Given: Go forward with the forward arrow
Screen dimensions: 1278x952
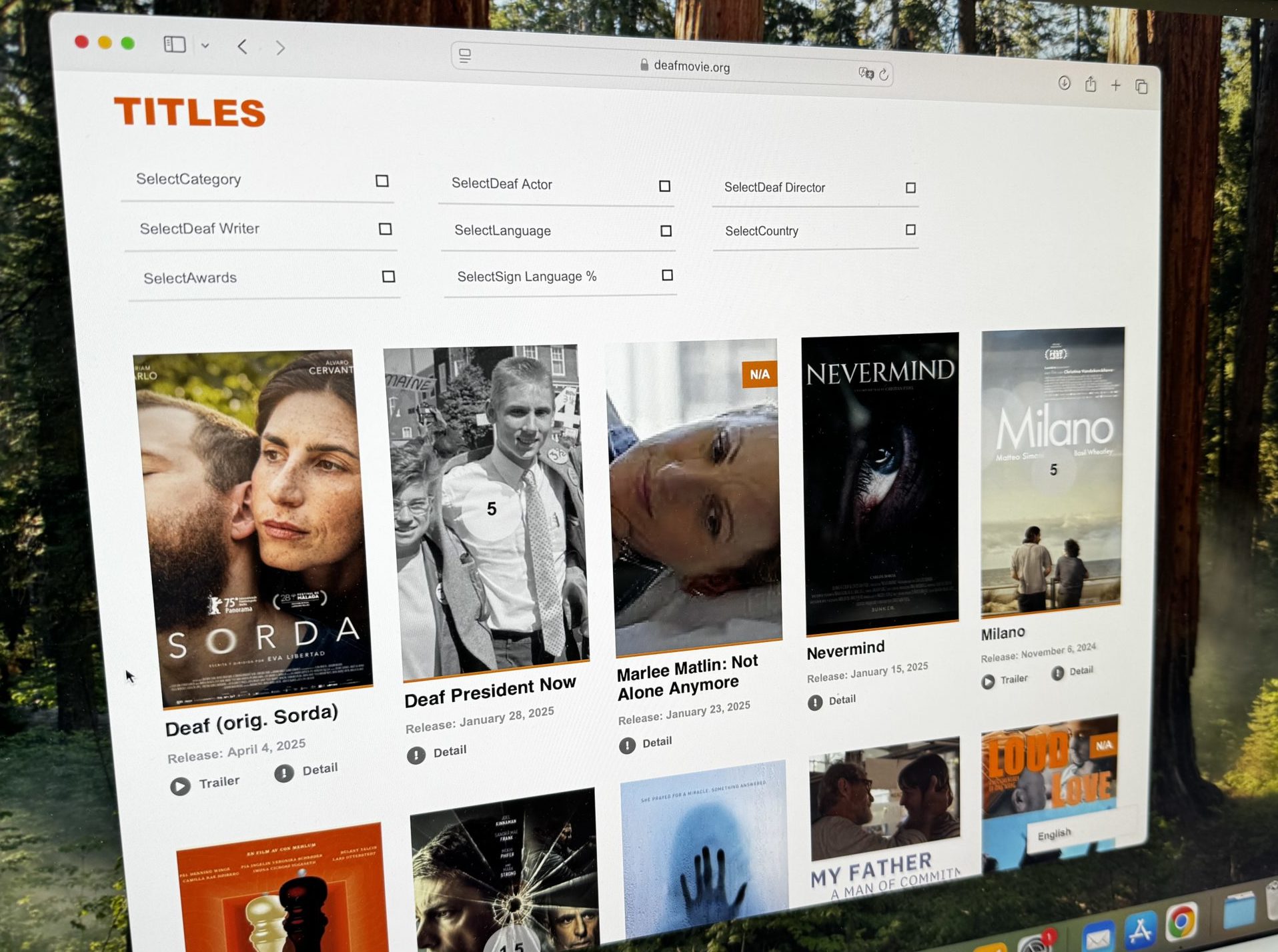Looking at the screenshot, I should coord(280,48).
